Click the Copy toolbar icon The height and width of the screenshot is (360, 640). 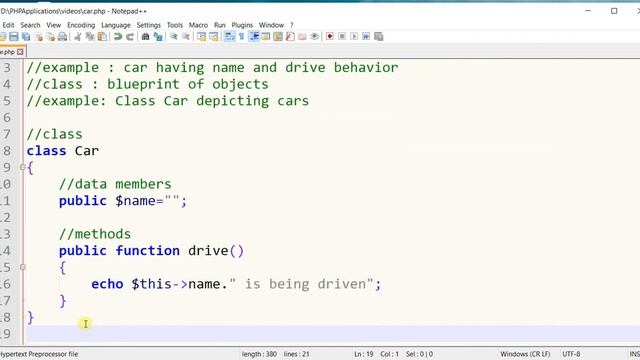click(90, 37)
